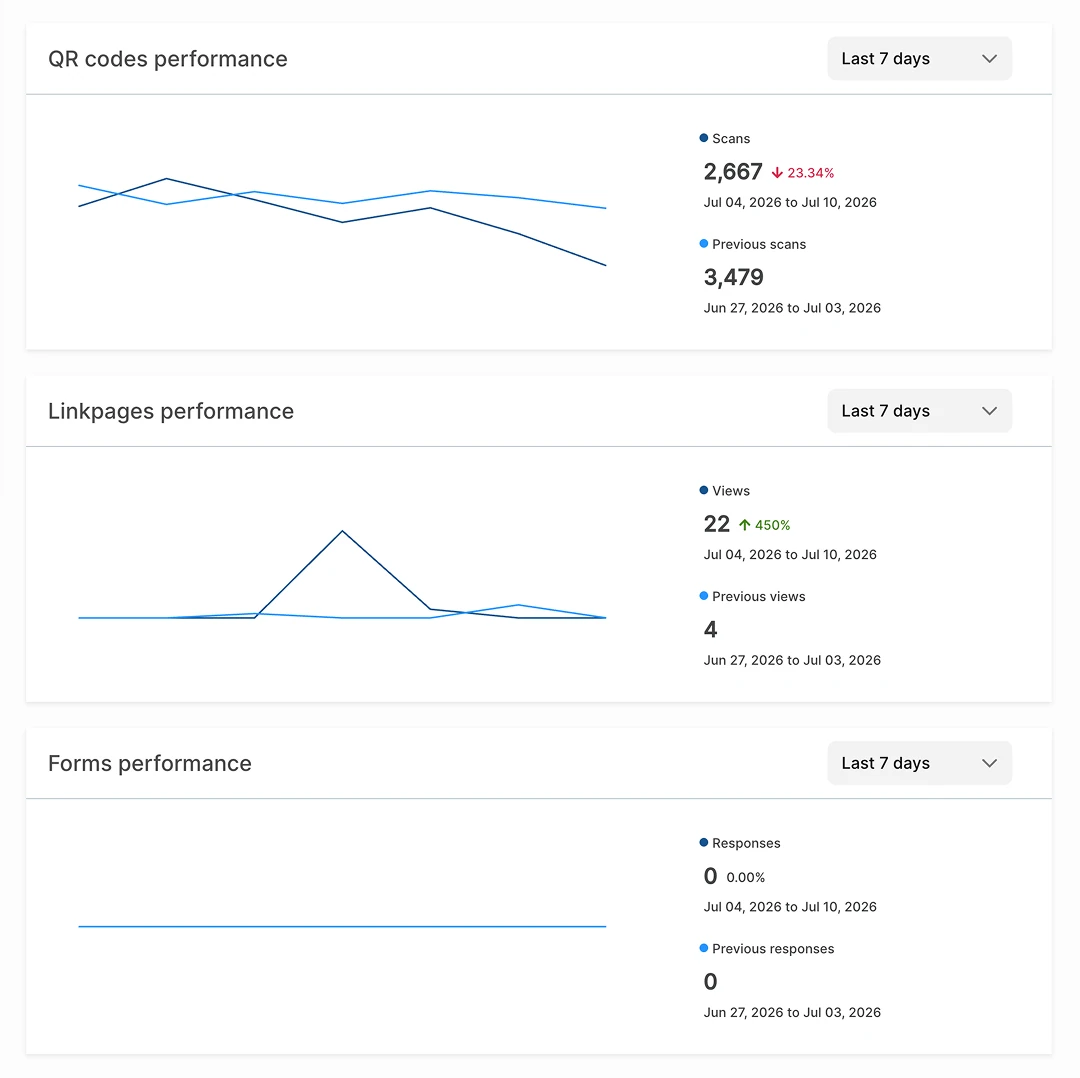Image resolution: width=1080 pixels, height=1078 pixels.
Task: Click Previous scans date range Jun 27 to Jul 03
Action: coord(792,308)
